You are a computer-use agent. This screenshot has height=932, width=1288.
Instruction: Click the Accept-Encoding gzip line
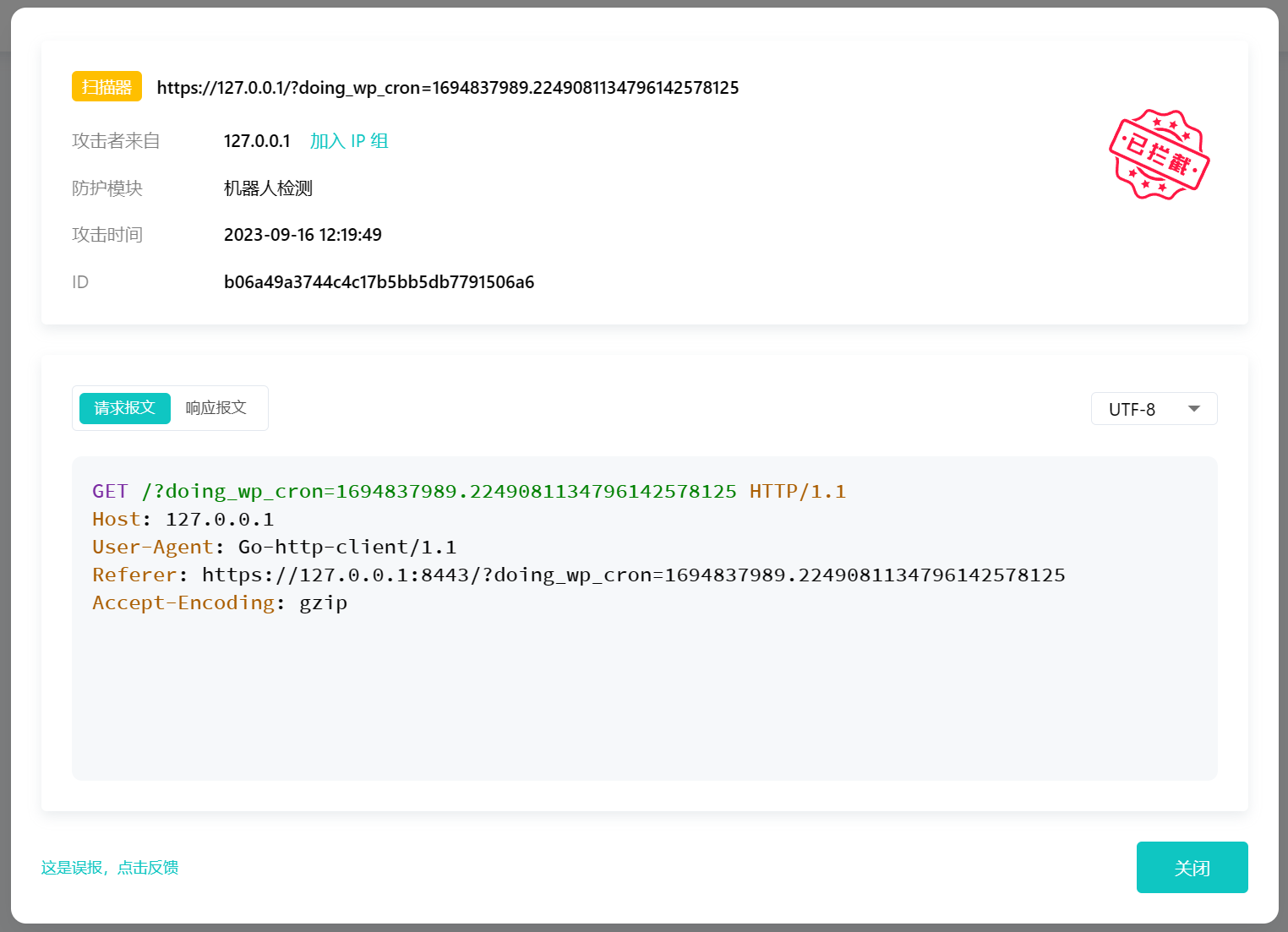(x=219, y=602)
